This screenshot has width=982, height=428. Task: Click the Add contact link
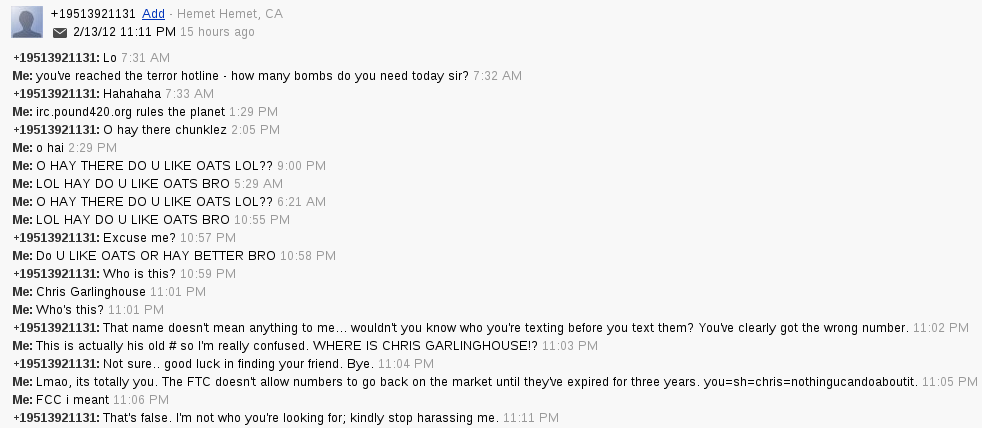tap(153, 14)
